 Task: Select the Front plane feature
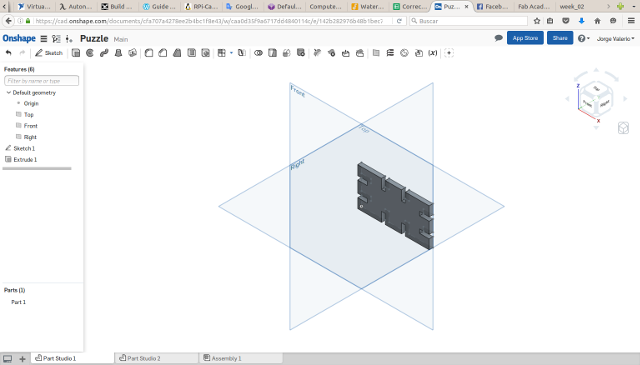(x=30, y=126)
